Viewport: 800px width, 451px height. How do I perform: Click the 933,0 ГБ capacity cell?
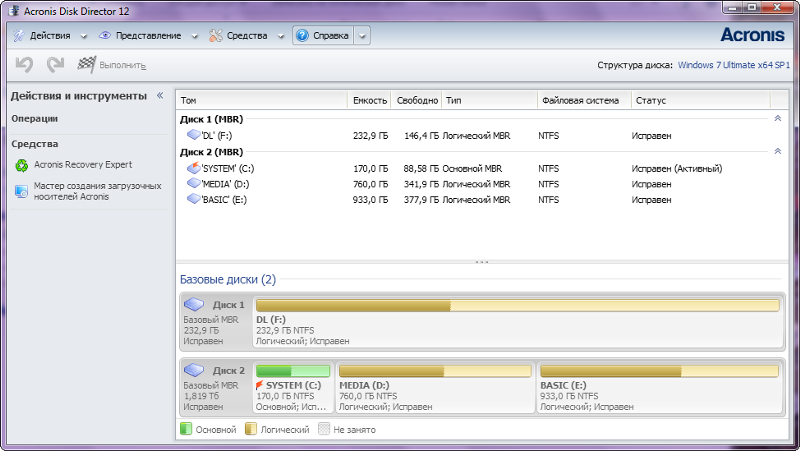point(370,200)
